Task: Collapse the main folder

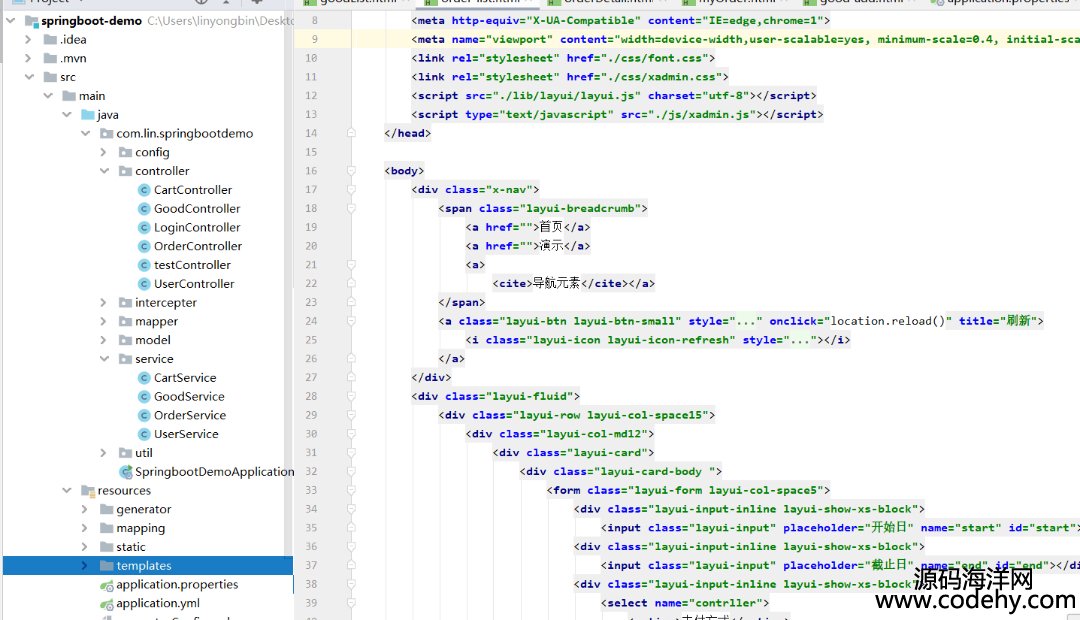Action: coord(48,96)
